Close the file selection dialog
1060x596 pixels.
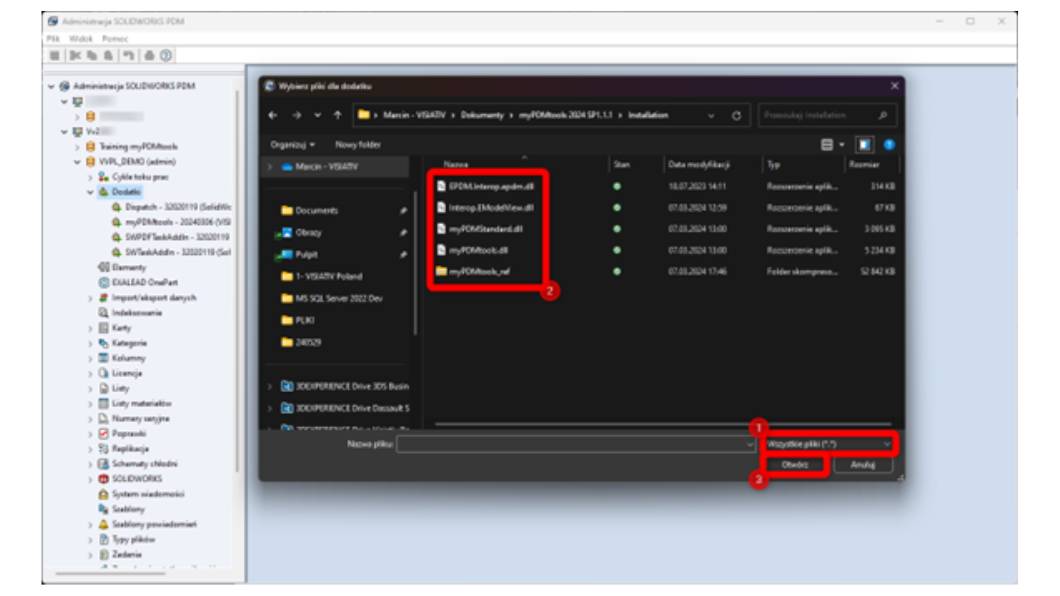pos(894,86)
